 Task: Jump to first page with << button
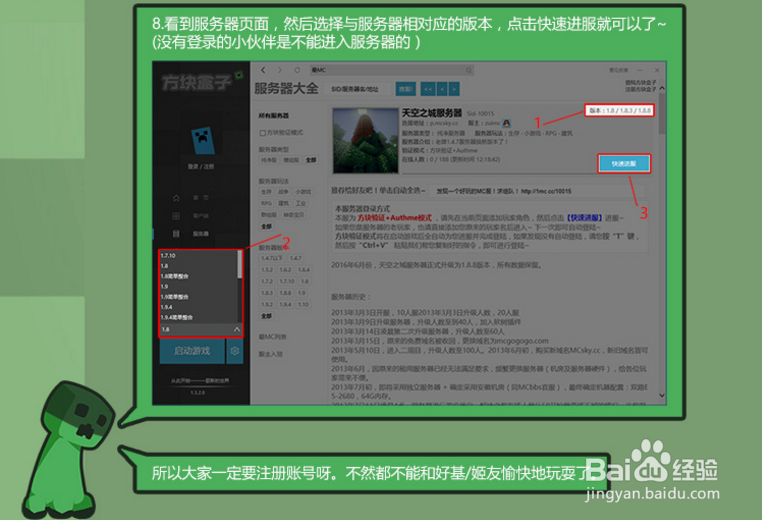(x=427, y=89)
